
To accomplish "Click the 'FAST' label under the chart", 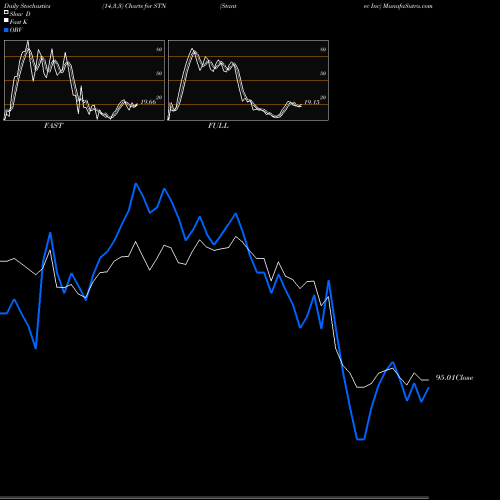I will point(53,126).
